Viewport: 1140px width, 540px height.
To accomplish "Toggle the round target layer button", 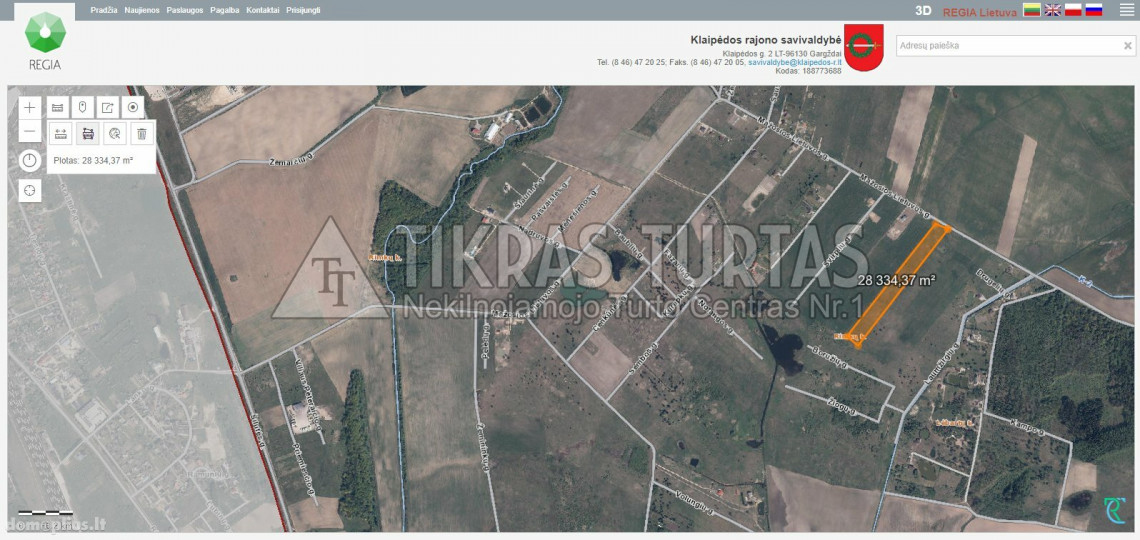I will (x=133, y=107).
